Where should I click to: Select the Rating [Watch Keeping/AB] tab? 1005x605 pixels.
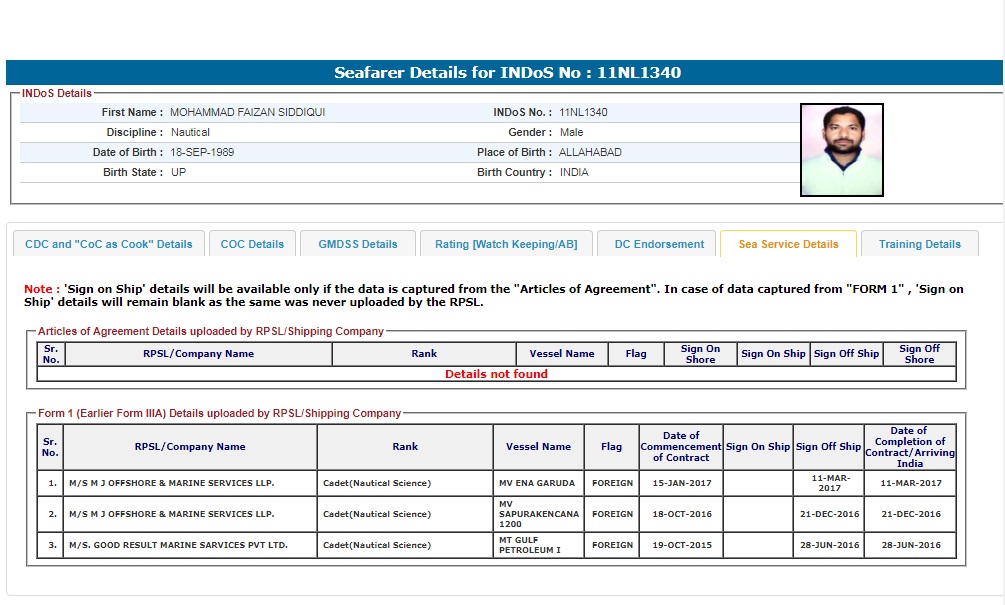(506, 244)
